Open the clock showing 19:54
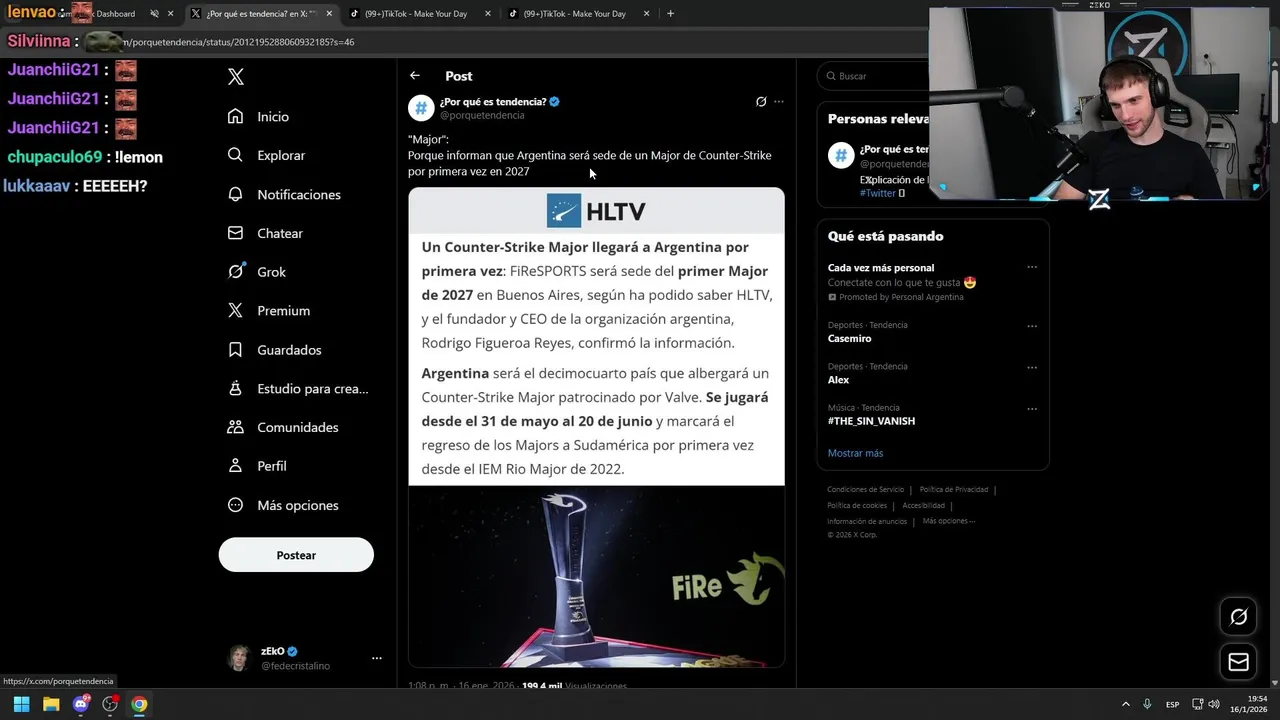The width and height of the screenshot is (1280, 720). pos(1248,704)
